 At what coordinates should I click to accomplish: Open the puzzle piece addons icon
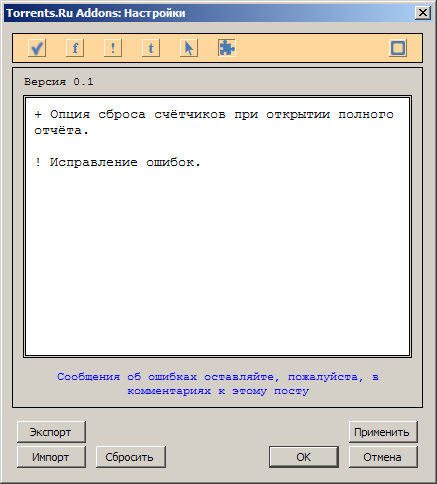[x=227, y=48]
